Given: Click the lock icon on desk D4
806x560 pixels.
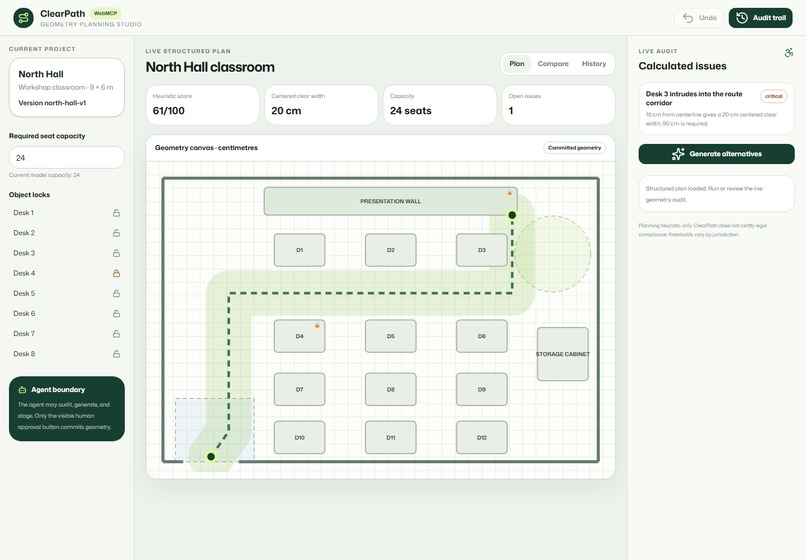Looking at the screenshot, I should 317,326.
